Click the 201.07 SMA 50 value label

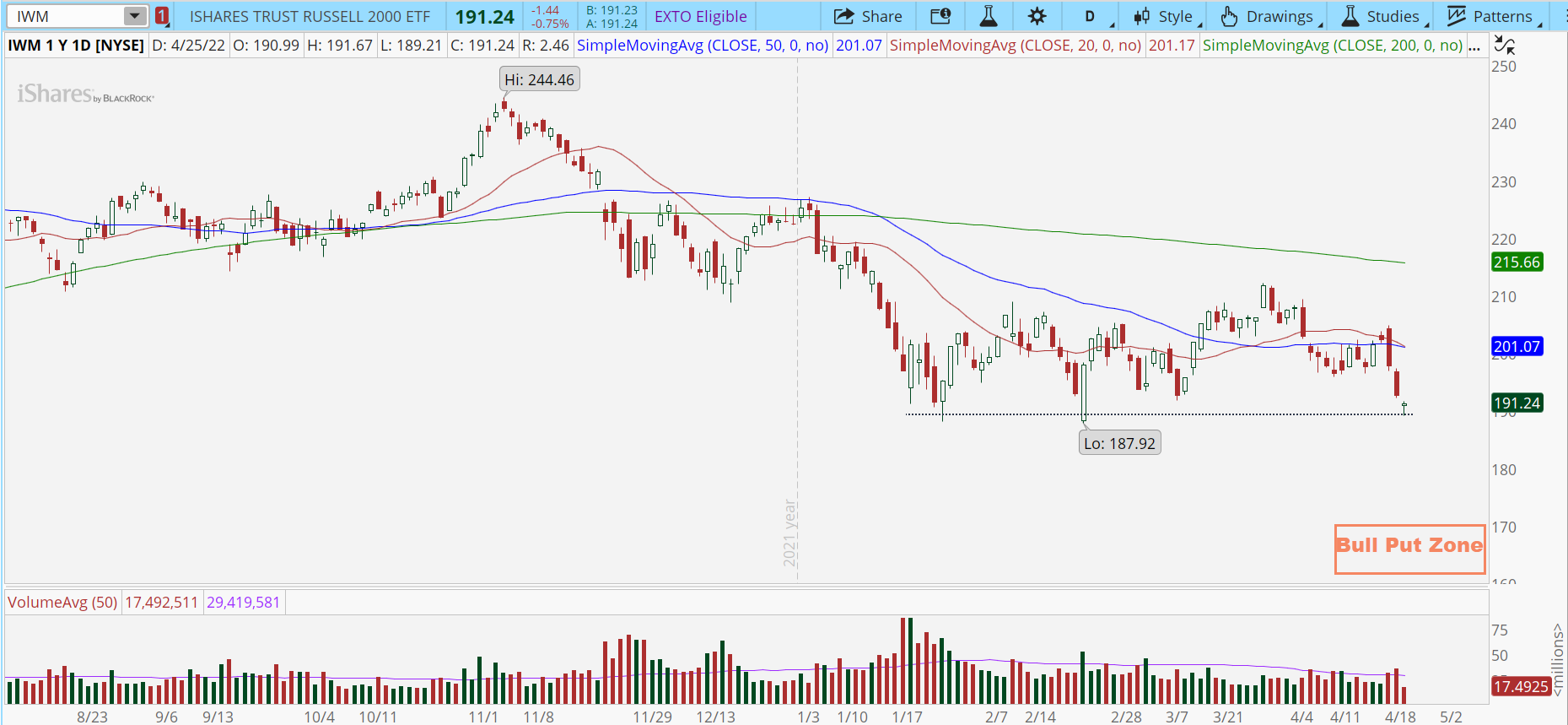coord(859,46)
